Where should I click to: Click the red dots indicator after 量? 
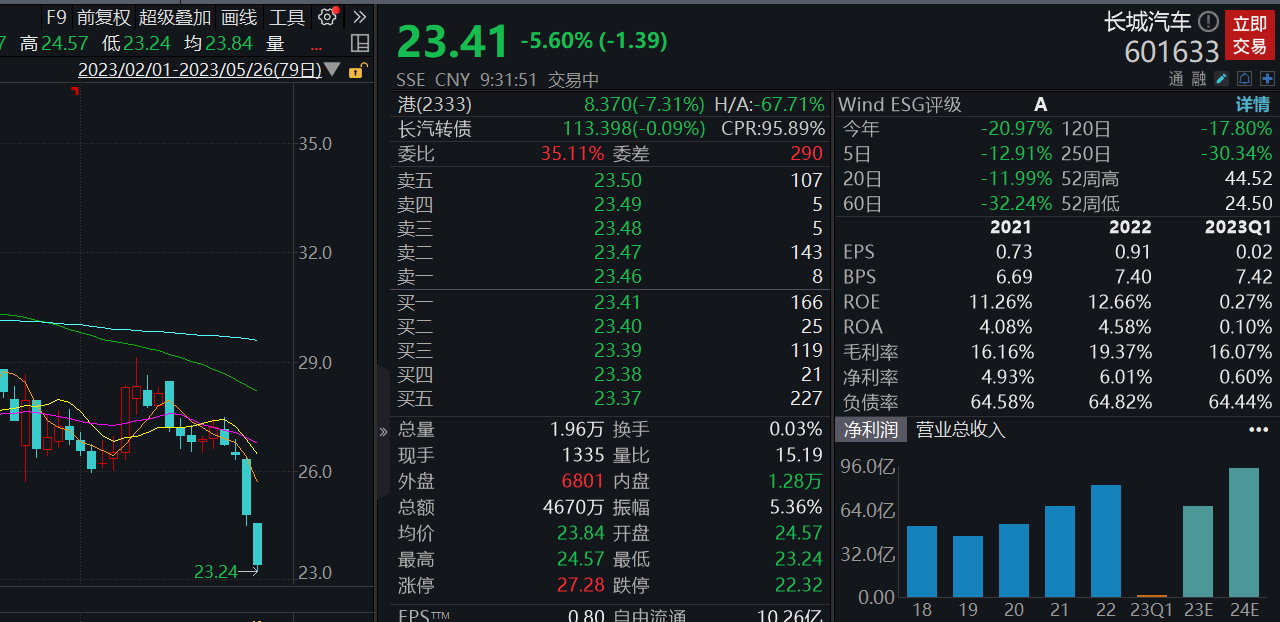(x=317, y=45)
